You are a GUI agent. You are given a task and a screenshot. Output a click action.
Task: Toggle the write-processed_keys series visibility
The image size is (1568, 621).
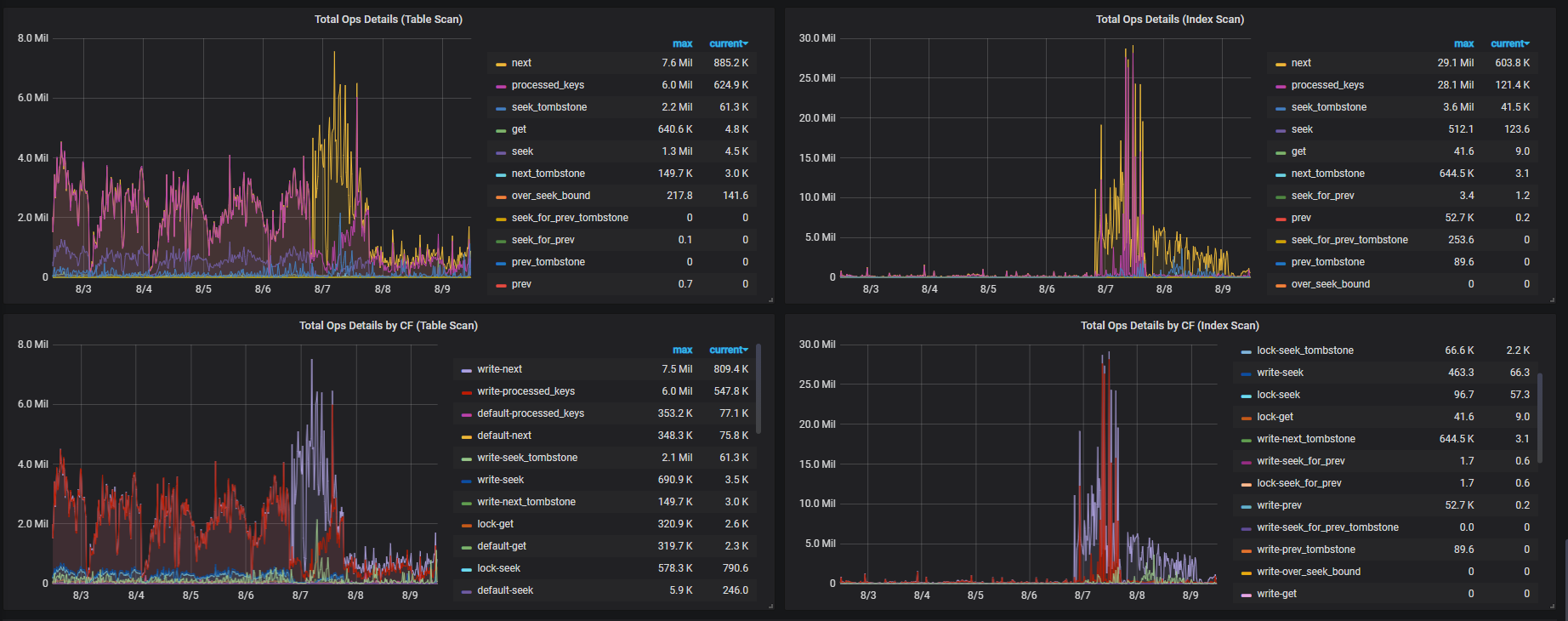click(526, 391)
